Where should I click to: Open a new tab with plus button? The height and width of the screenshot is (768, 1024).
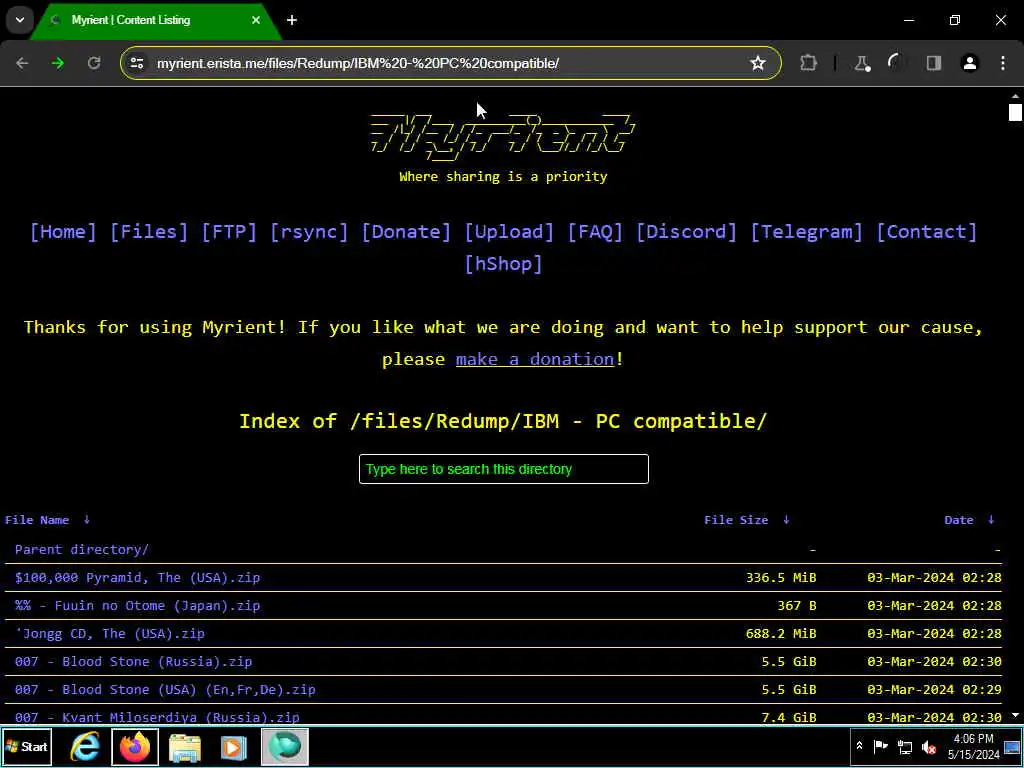click(x=292, y=20)
